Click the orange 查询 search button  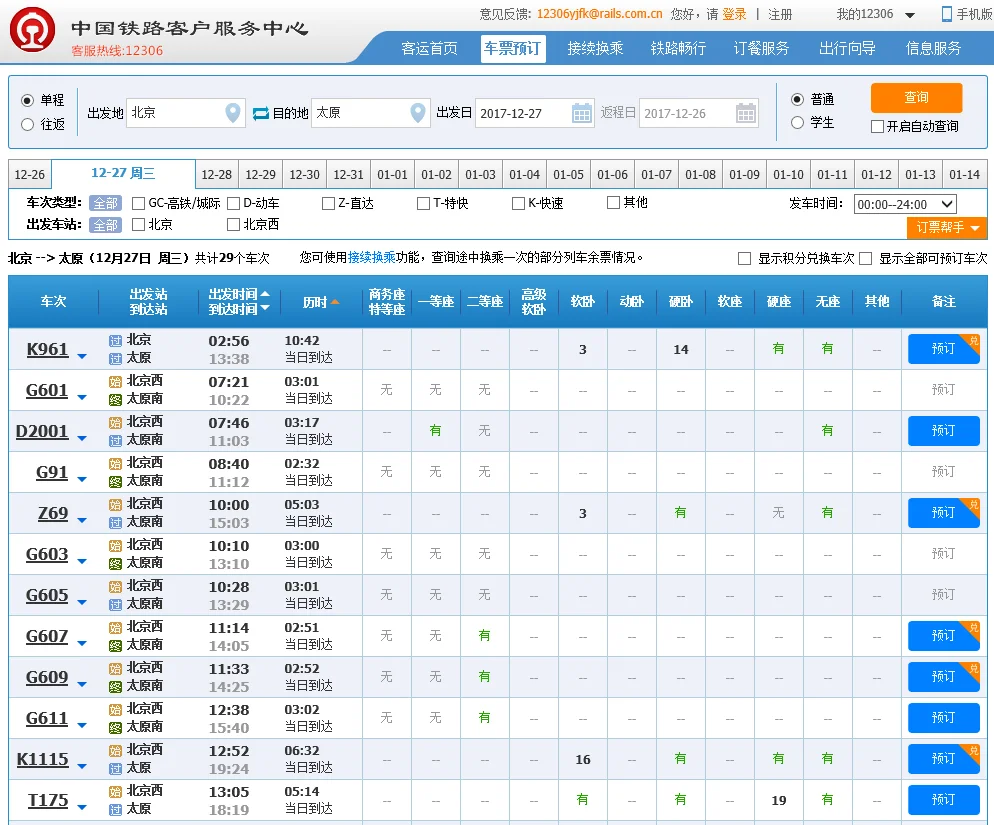click(916, 98)
